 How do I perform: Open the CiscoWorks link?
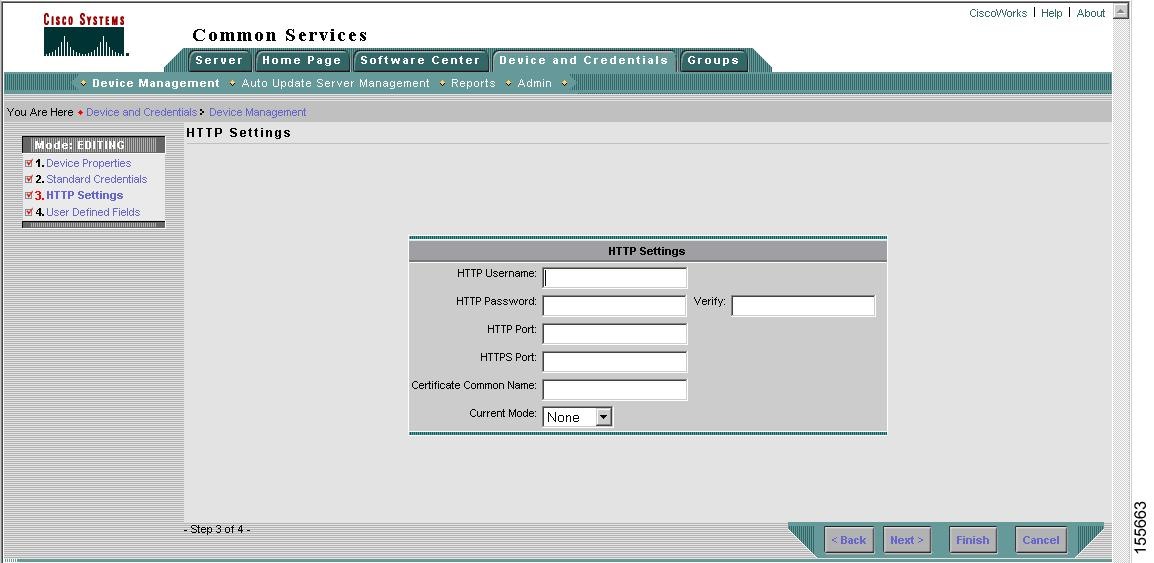click(x=998, y=13)
